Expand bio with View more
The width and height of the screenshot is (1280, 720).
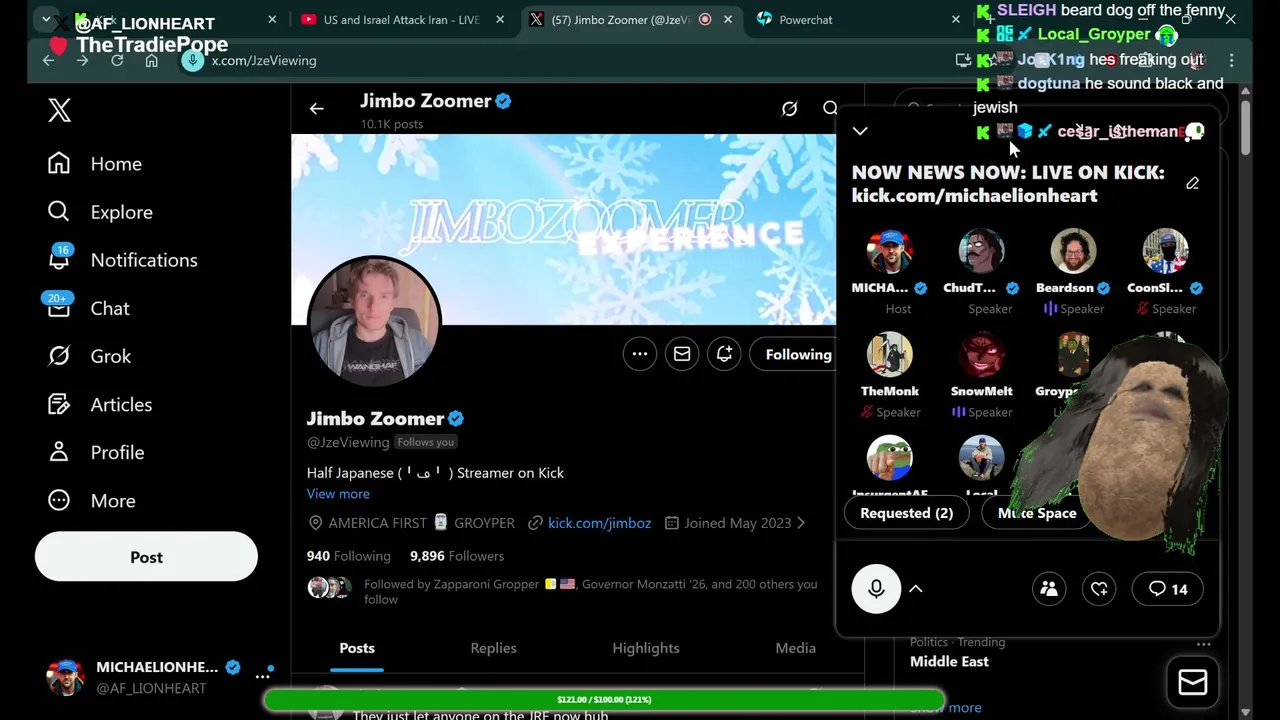tap(338, 494)
